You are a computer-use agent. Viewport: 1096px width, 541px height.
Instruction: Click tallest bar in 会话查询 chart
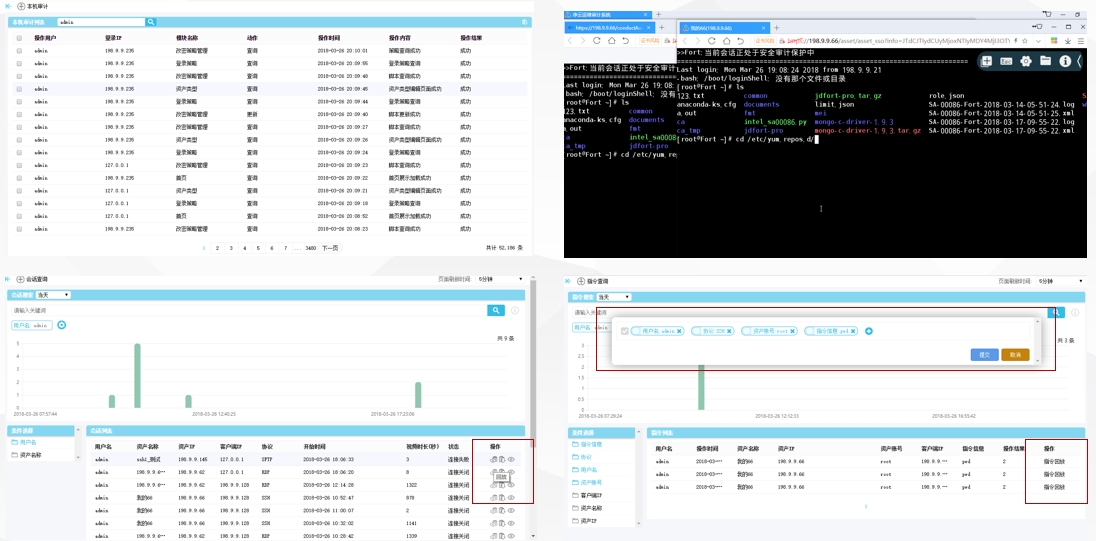pyautogui.click(x=138, y=376)
